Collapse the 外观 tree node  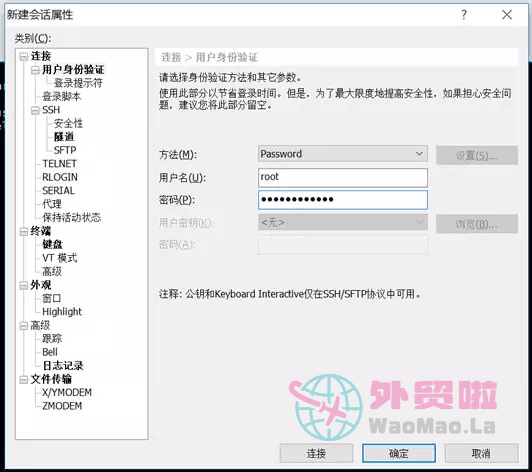(x=23, y=285)
